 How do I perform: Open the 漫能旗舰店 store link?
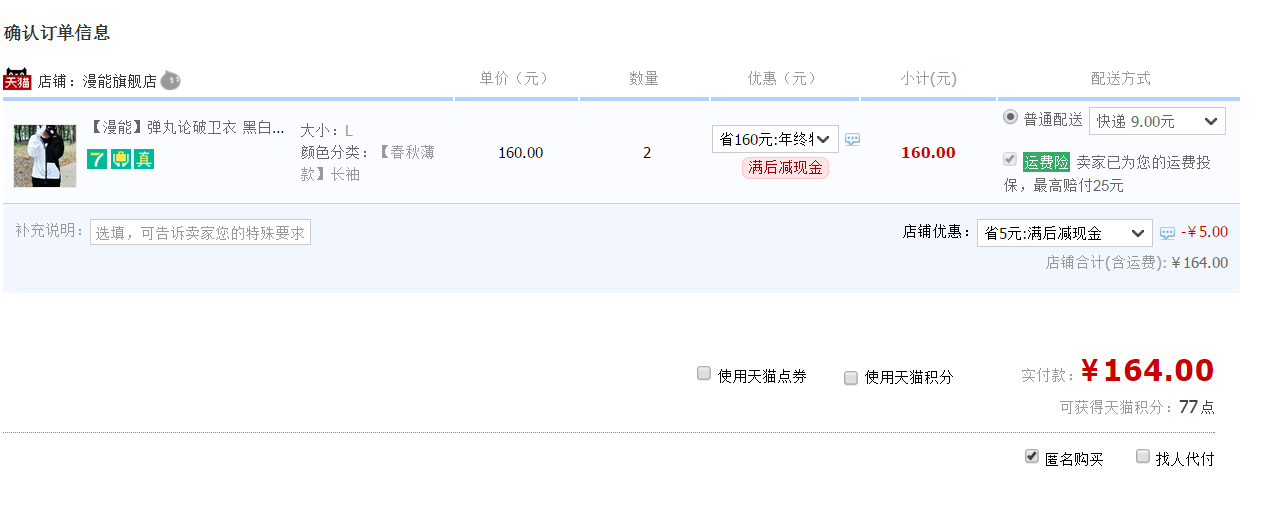point(119,81)
